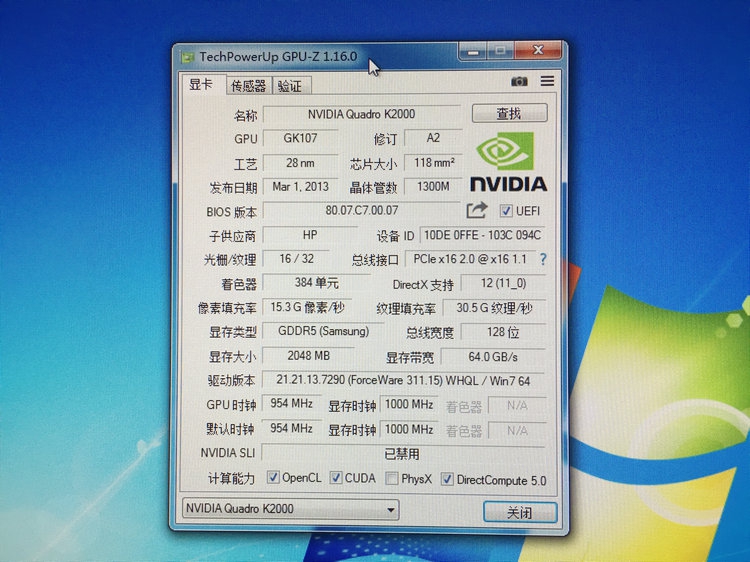Viewport: 750px width, 562px height.
Task: Click the device ID 10DE 0FFE - 103C 094C
Action: coord(482,235)
